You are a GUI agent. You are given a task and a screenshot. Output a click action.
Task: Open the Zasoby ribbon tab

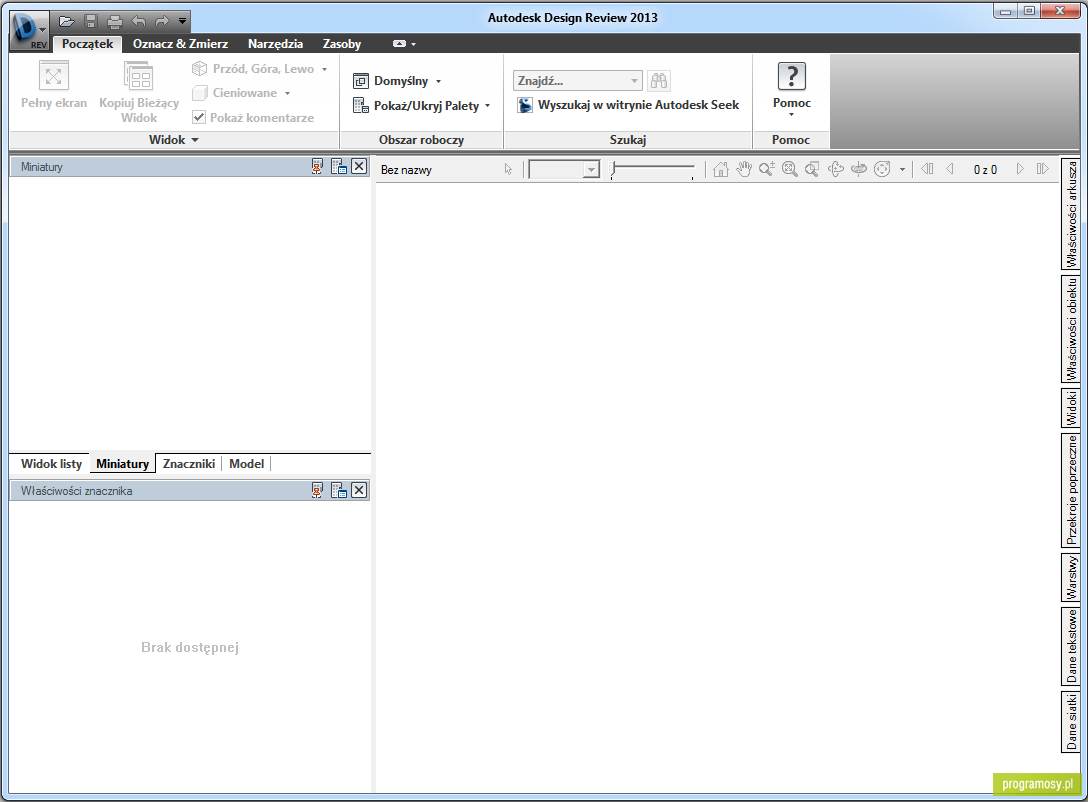point(342,44)
